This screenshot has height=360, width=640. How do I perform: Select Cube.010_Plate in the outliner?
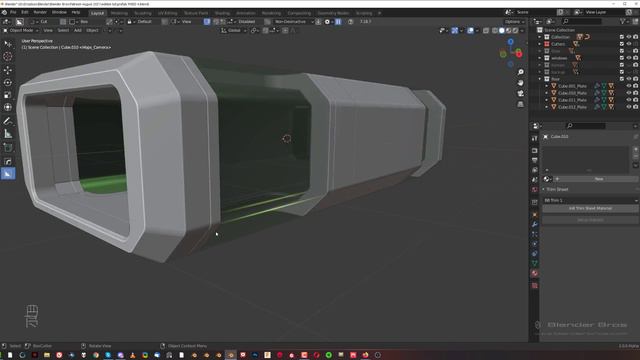coord(572,93)
